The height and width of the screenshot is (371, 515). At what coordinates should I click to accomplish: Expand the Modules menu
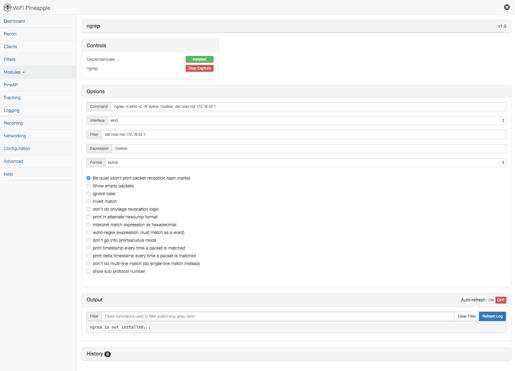coord(14,72)
